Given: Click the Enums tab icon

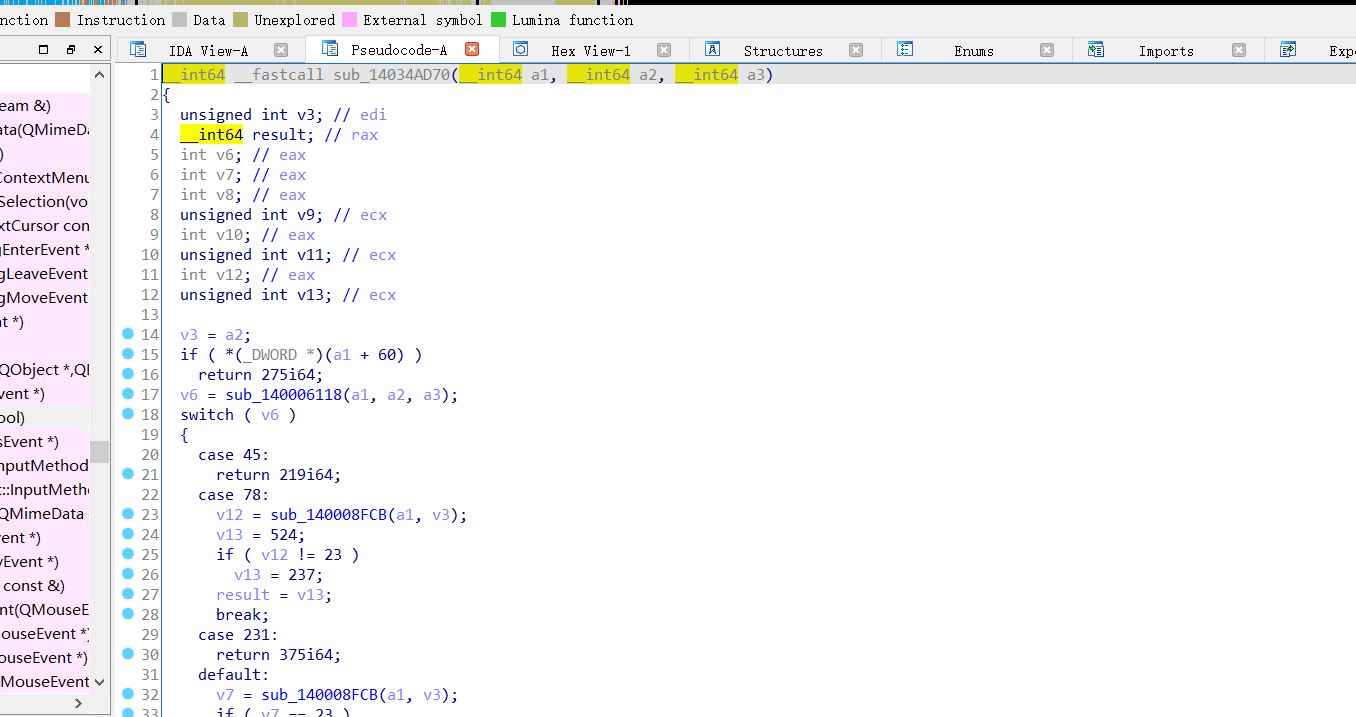Looking at the screenshot, I should click(x=905, y=49).
